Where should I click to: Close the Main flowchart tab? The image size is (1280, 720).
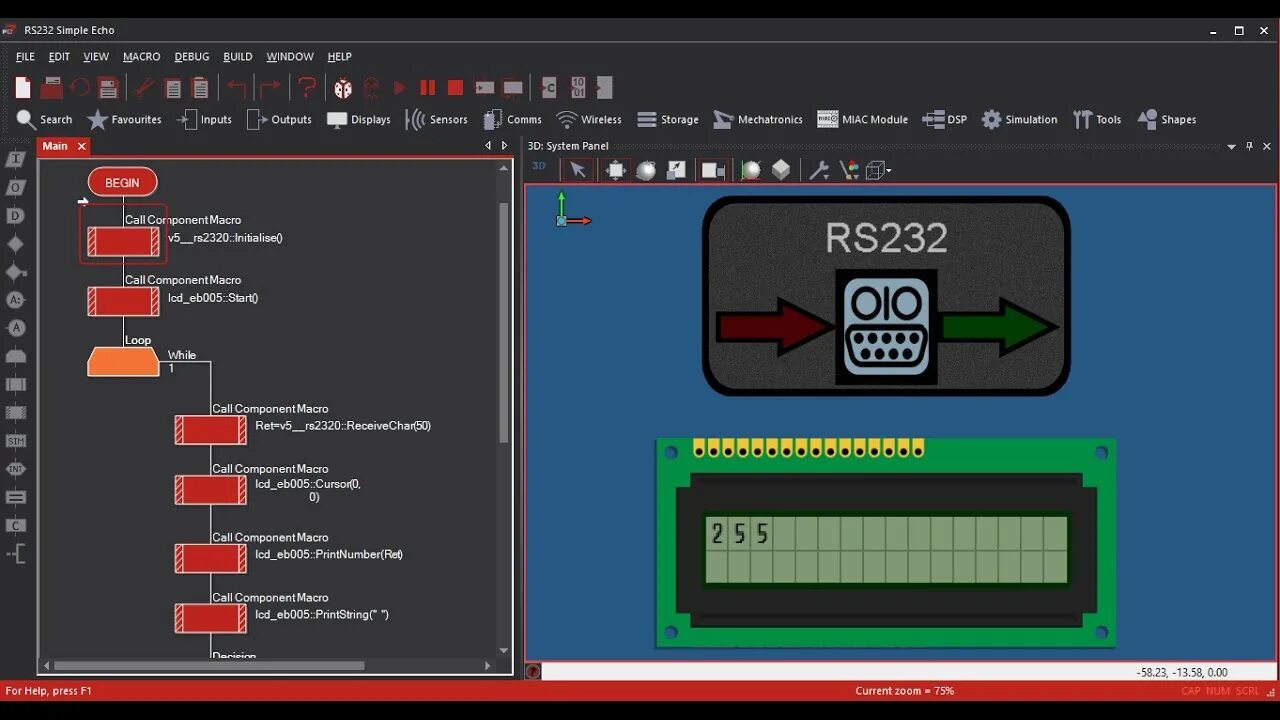point(82,146)
